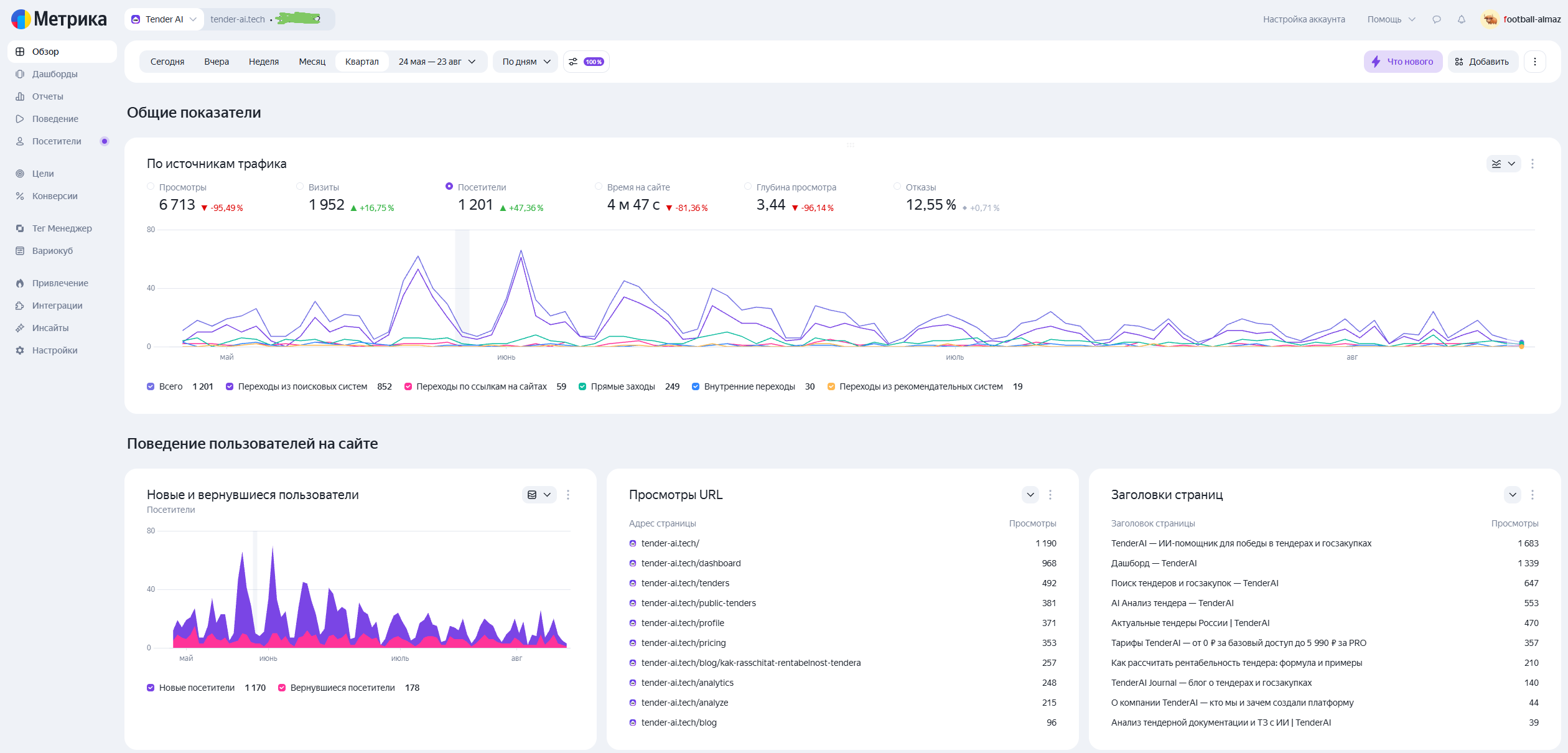Image resolution: width=1568 pixels, height=753 pixels.
Task: Open three-dot options in traffic sources widget
Action: point(1533,164)
